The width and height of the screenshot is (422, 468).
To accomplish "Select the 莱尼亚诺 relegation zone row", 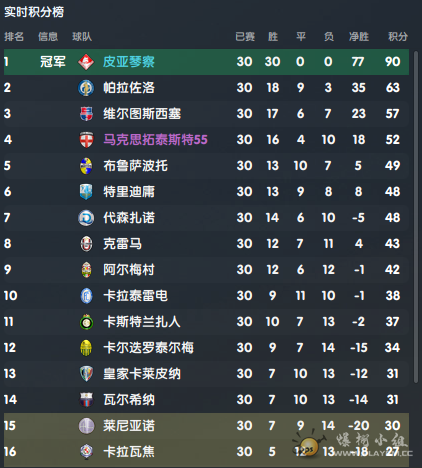I will pyautogui.click(x=206, y=426).
